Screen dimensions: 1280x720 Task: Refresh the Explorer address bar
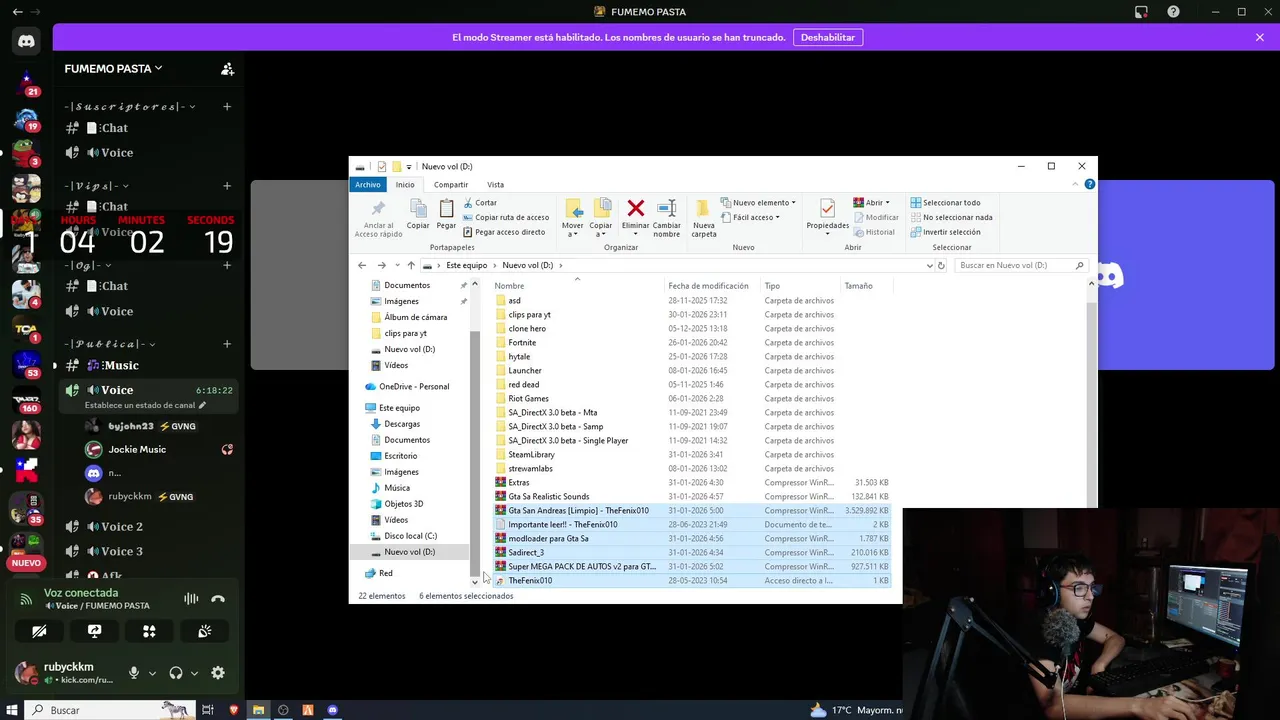941,265
